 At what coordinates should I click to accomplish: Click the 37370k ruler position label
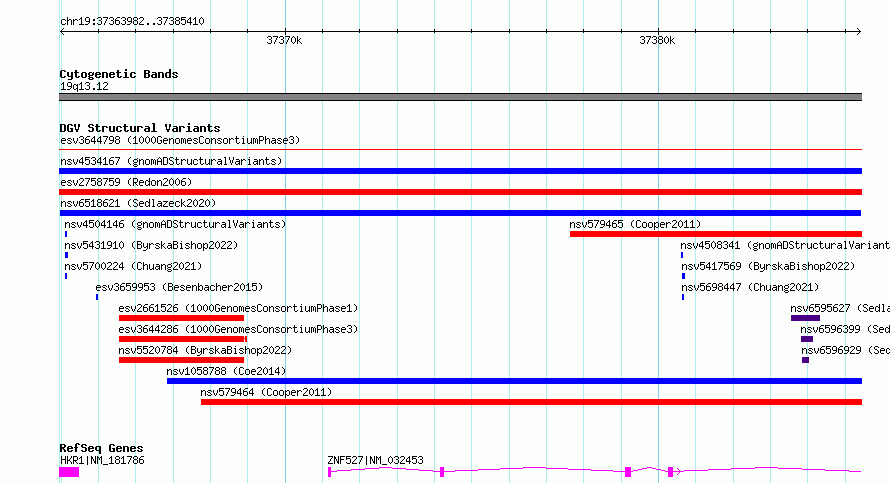(x=284, y=40)
